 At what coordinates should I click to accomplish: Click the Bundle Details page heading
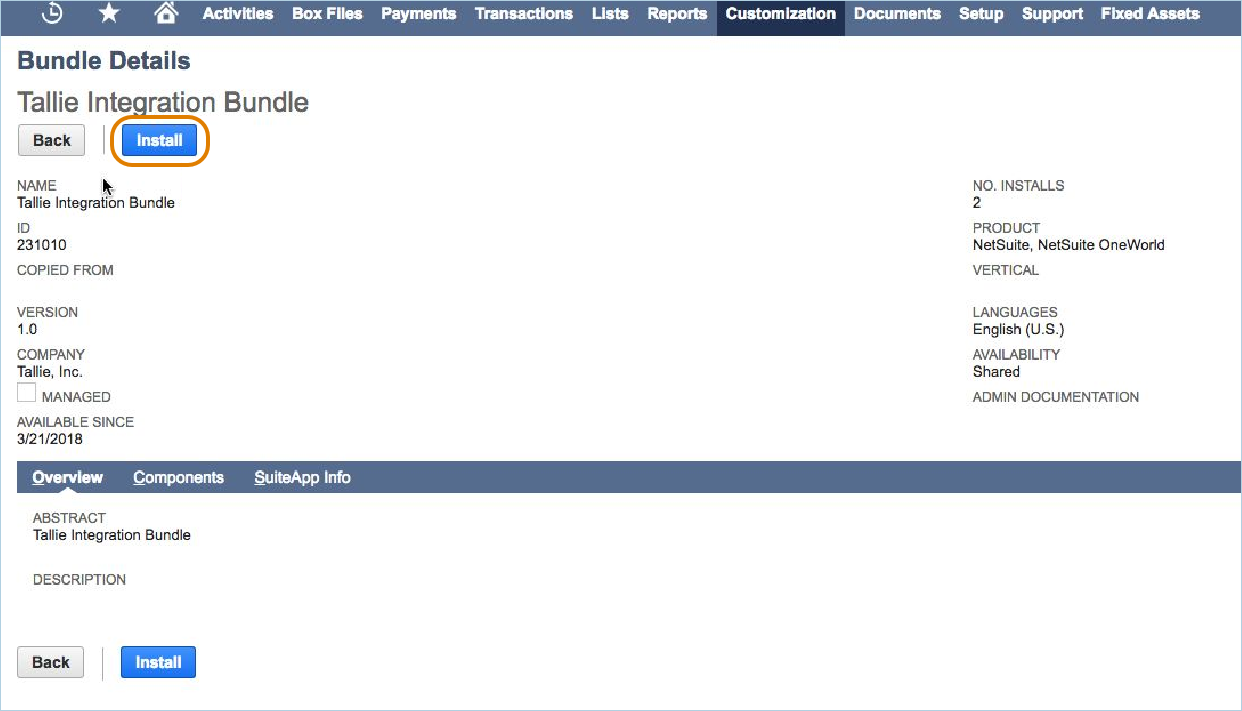tap(104, 61)
